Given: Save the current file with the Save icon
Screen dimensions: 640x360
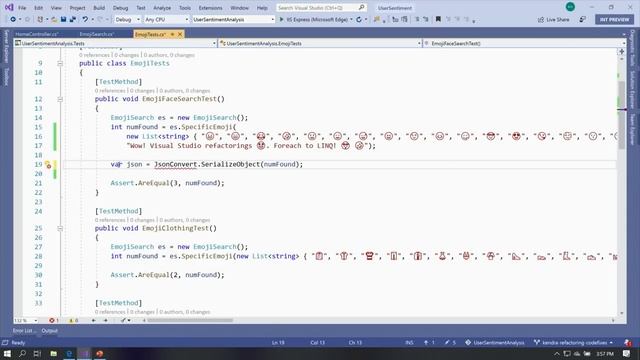Looking at the screenshot, I should click(63, 19).
